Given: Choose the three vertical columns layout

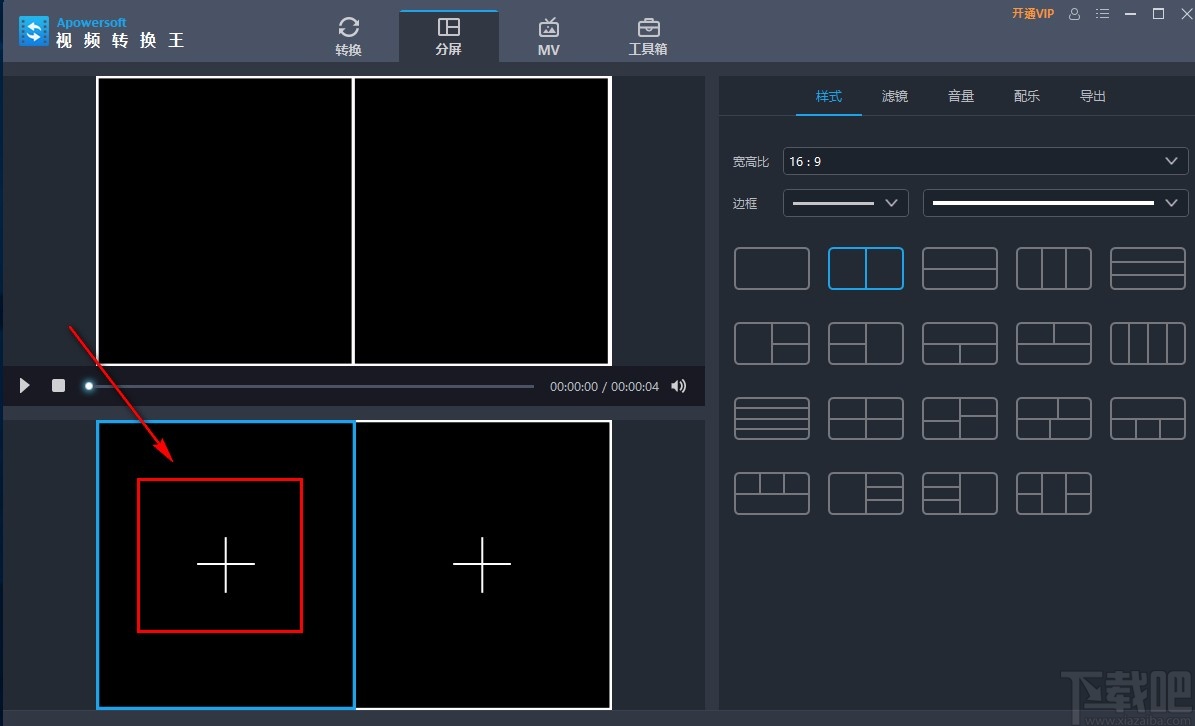Looking at the screenshot, I should (x=1054, y=268).
